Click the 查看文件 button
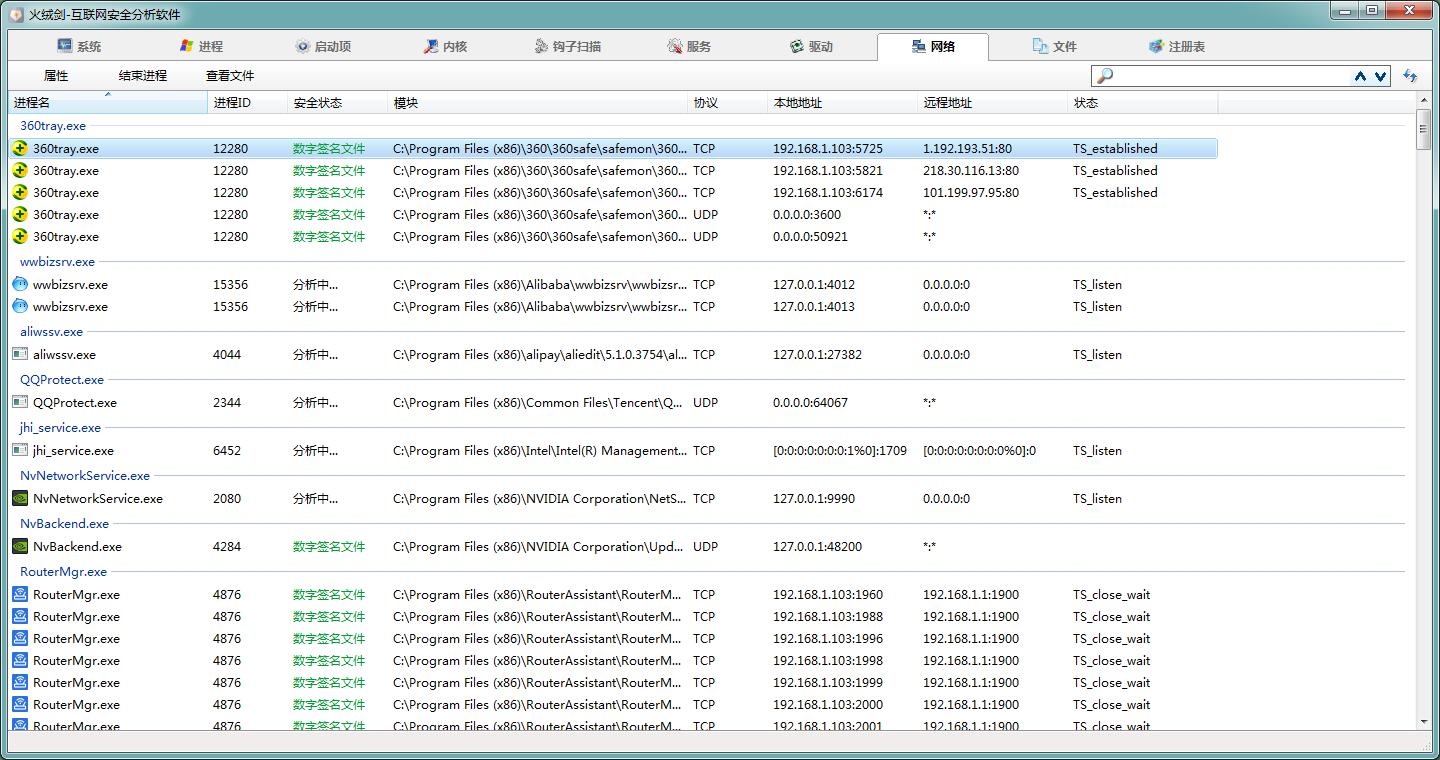This screenshot has width=1440, height=760. point(230,76)
